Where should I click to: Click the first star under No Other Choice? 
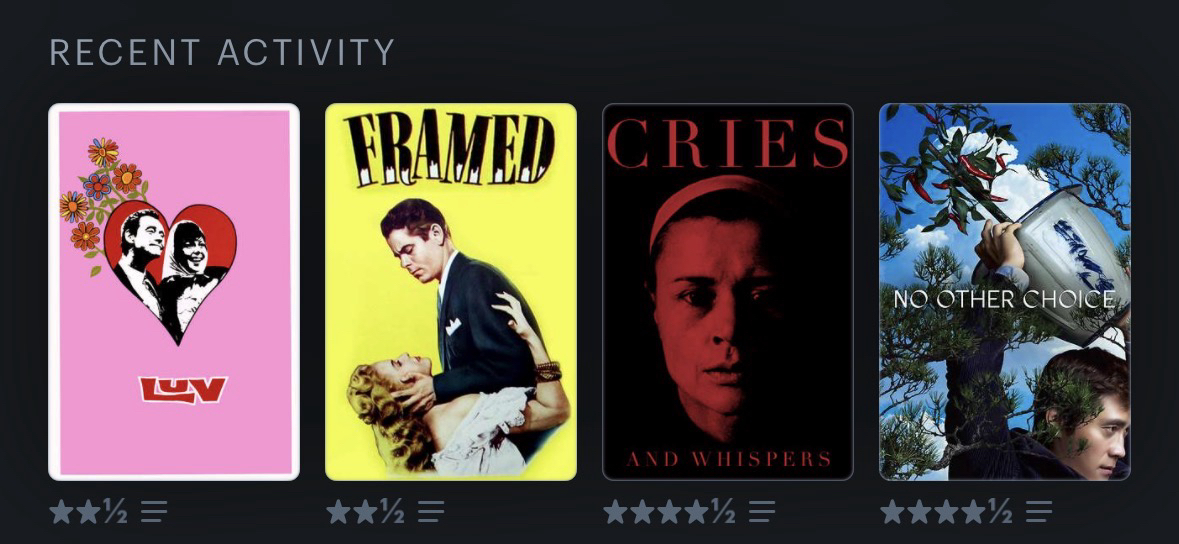coord(893,512)
